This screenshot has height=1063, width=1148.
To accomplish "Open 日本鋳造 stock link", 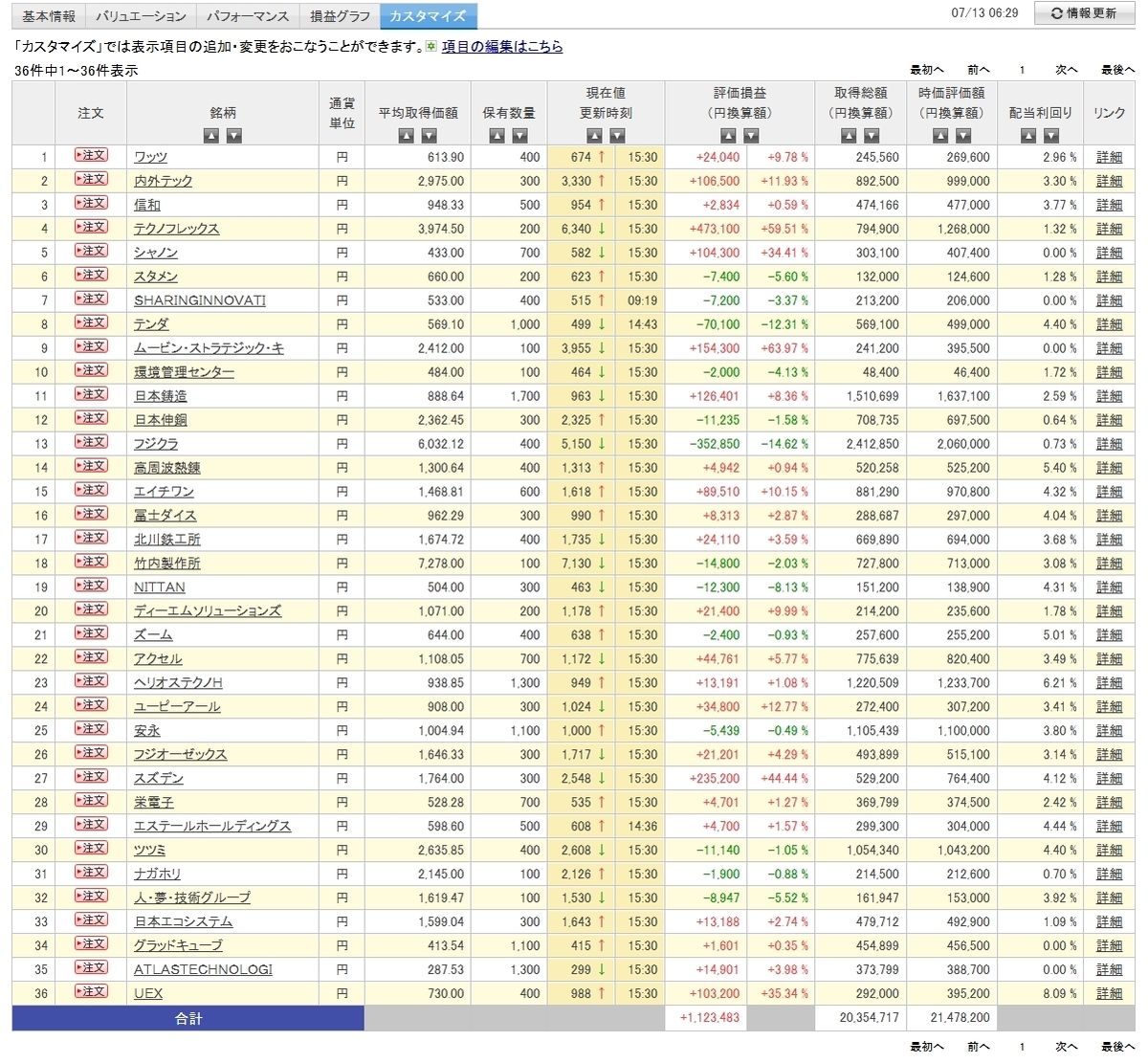I will [161, 396].
